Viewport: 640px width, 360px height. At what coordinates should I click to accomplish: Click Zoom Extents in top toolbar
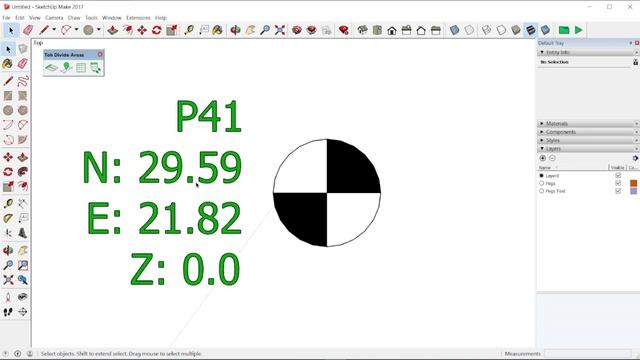point(280,30)
